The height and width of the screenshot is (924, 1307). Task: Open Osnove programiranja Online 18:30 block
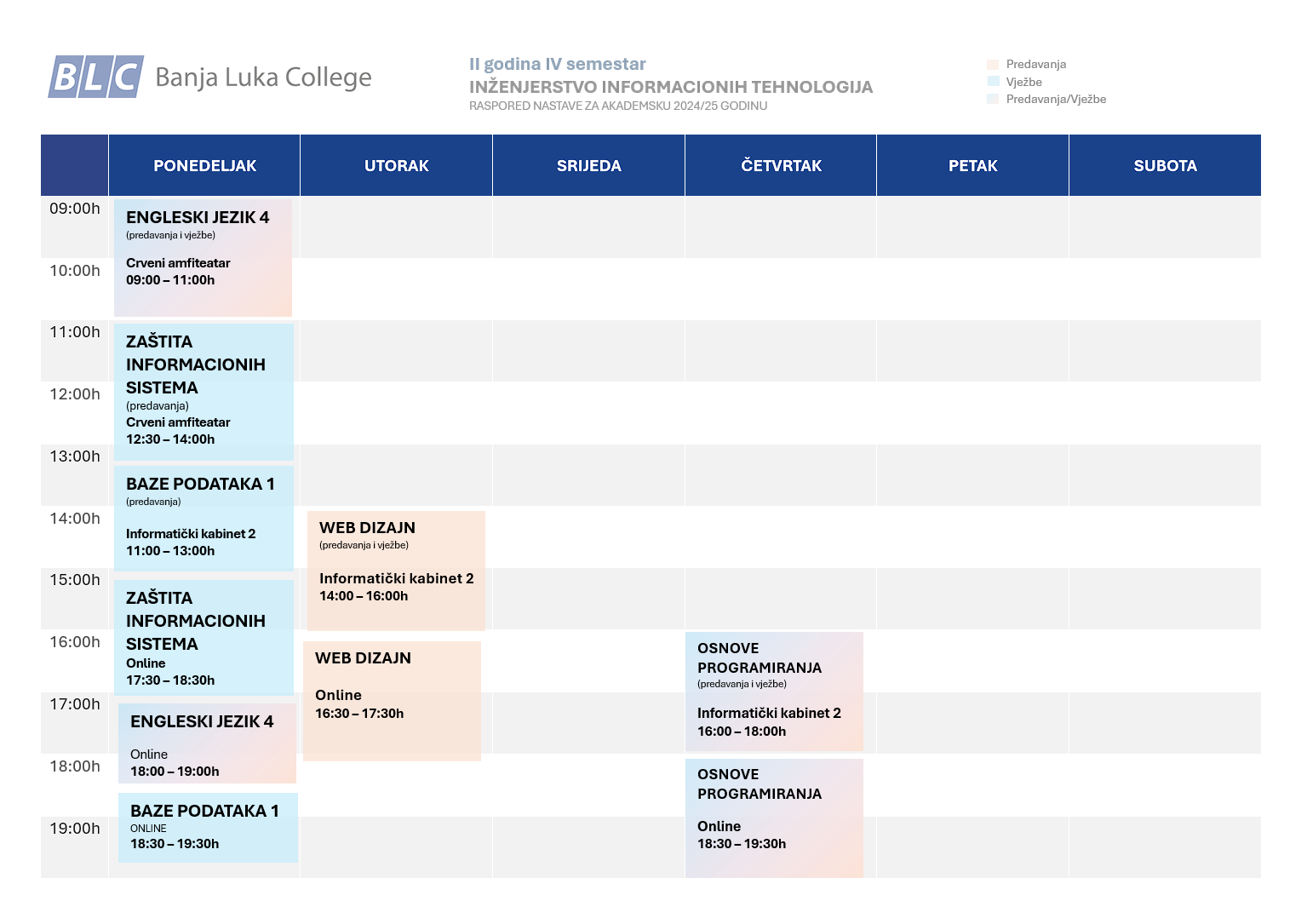tap(774, 818)
